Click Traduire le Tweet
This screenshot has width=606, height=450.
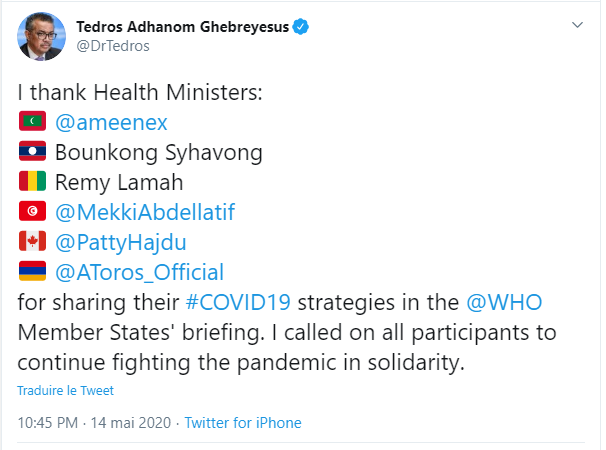tap(65, 390)
